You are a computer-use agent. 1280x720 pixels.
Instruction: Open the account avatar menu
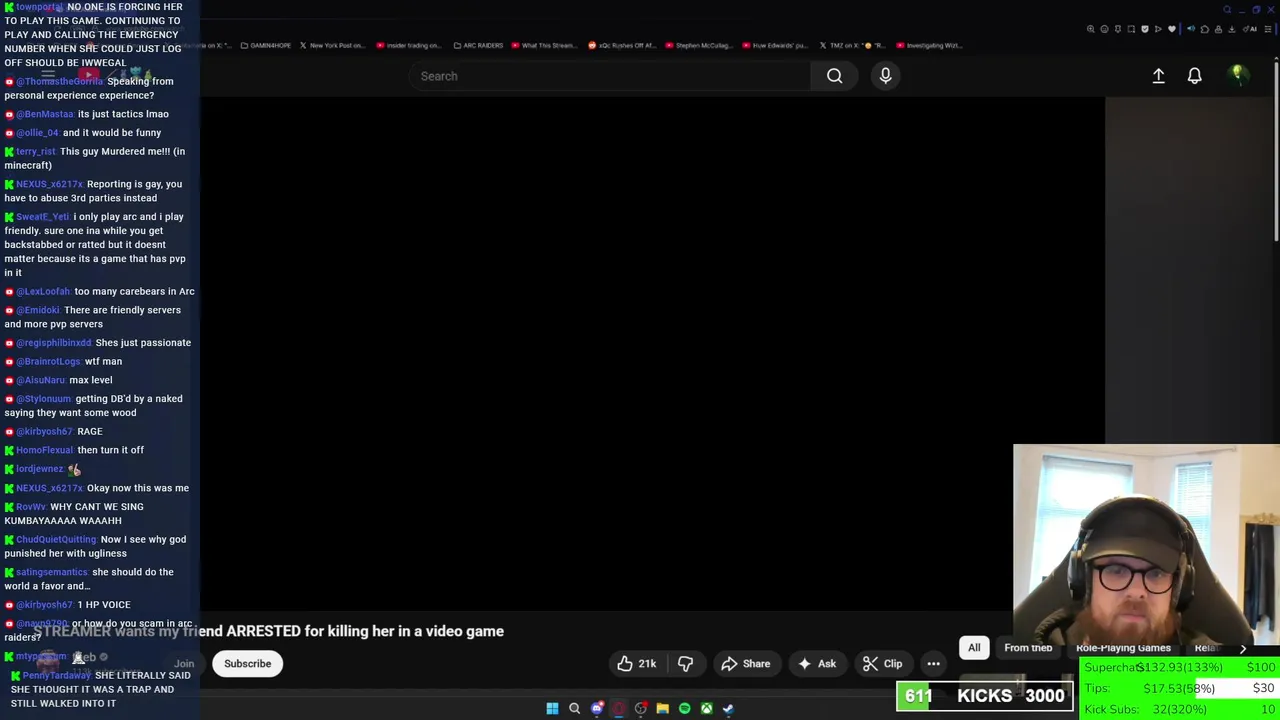[1237, 75]
